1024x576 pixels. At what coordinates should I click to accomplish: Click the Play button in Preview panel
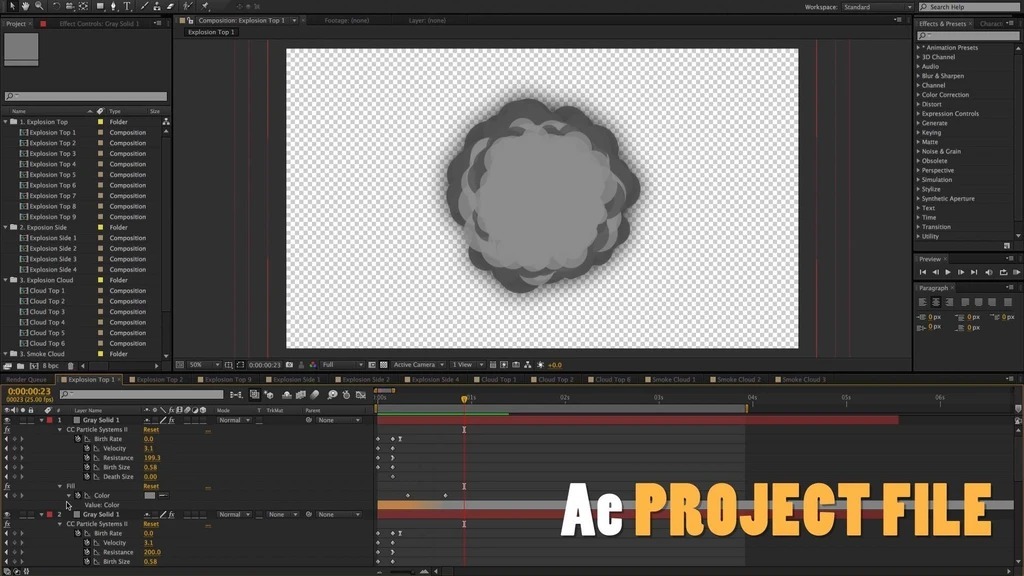point(948,272)
